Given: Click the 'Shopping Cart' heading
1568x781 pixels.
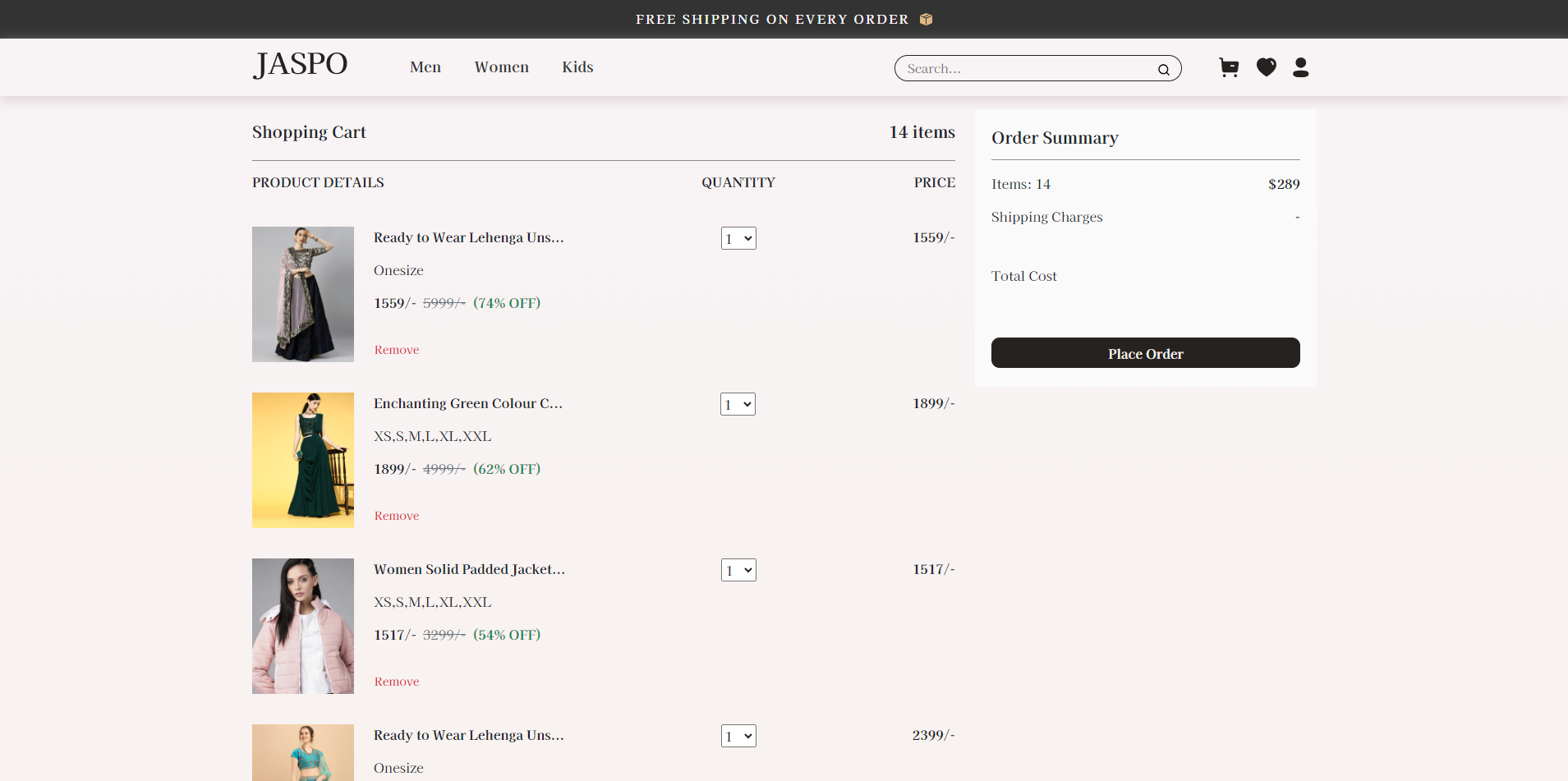Looking at the screenshot, I should click(x=309, y=132).
